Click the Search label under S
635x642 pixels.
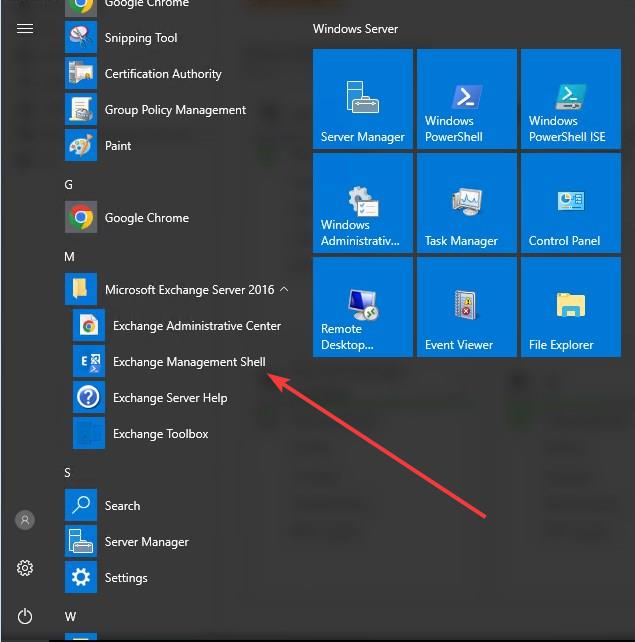122,506
